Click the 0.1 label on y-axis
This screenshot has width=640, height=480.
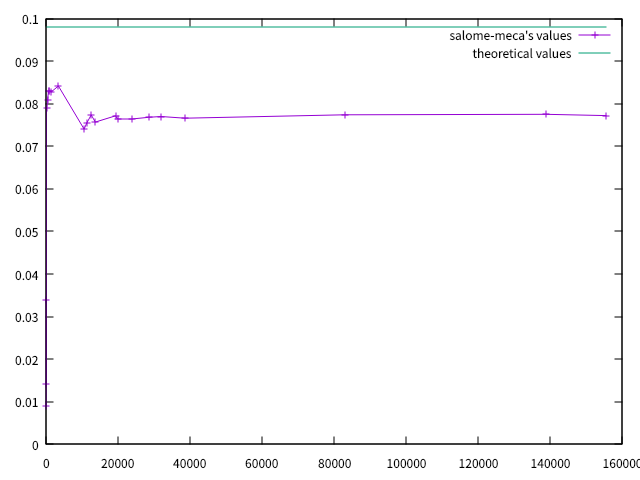29,20
